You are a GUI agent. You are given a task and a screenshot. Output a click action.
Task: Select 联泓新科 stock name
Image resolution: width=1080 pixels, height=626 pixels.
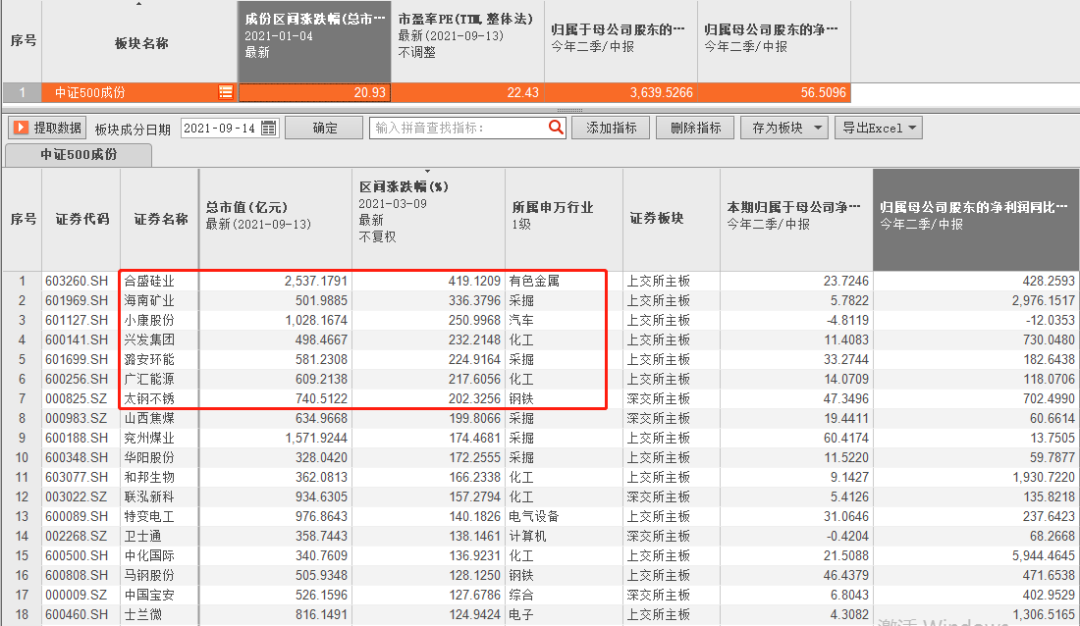149,497
